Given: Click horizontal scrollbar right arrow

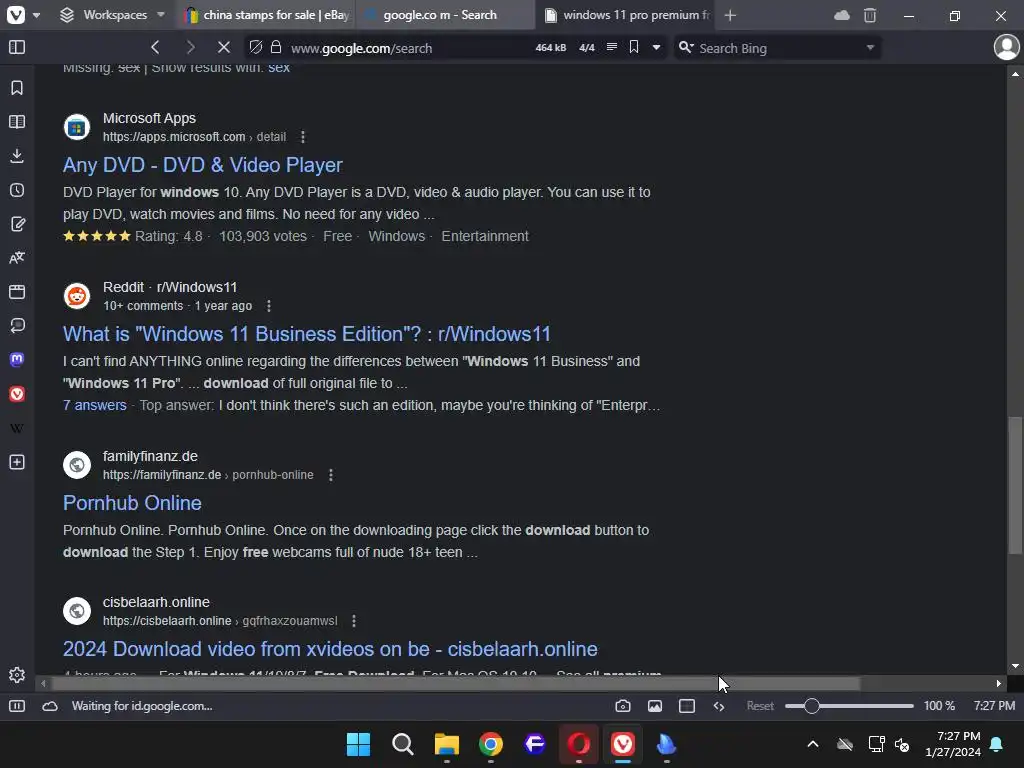Looking at the screenshot, I should pos(999,683).
